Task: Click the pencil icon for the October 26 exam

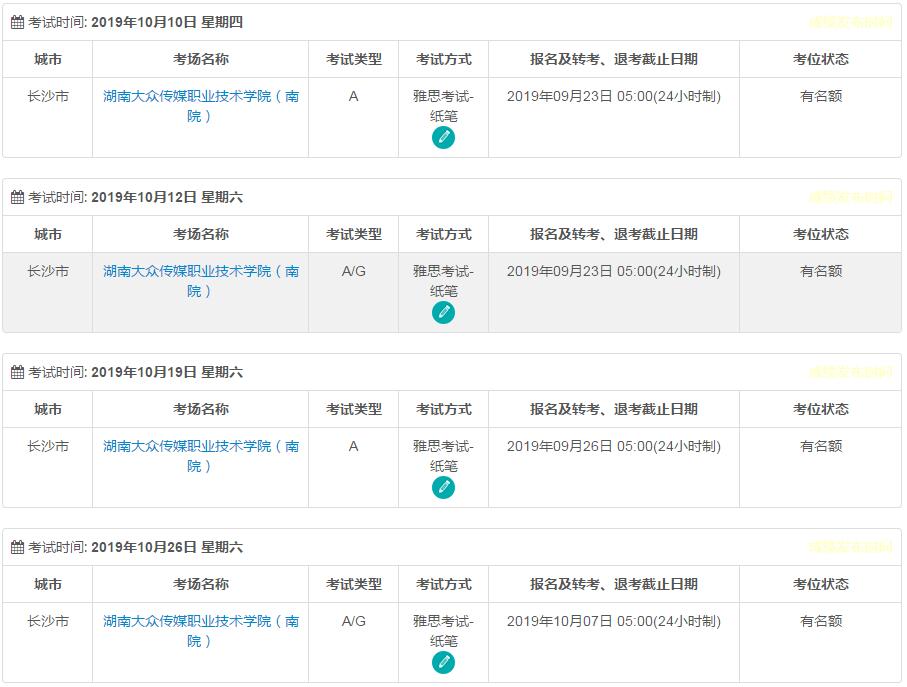Action: coord(443,663)
